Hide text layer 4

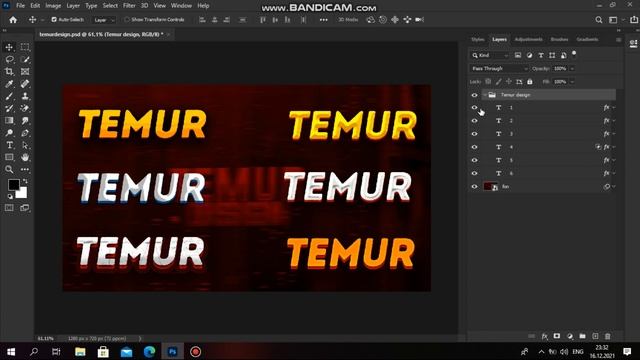[474, 147]
